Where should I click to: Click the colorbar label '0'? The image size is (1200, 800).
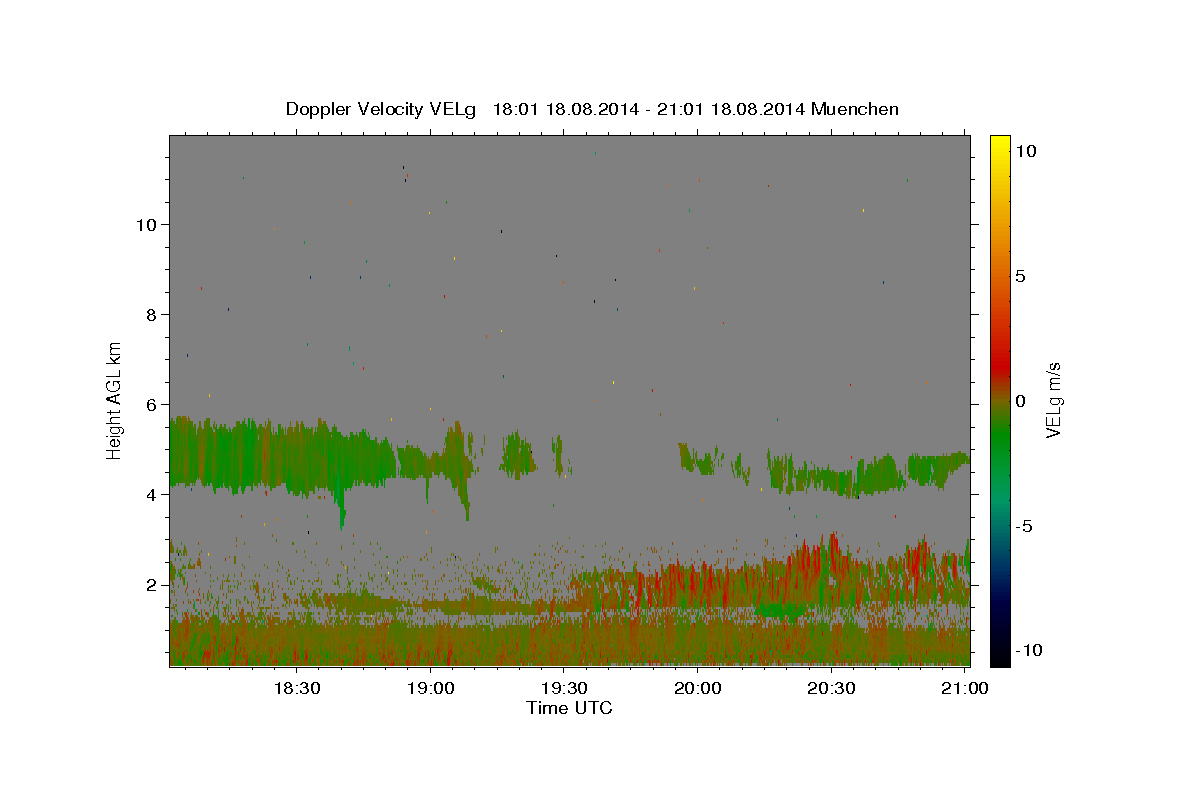pos(1020,401)
